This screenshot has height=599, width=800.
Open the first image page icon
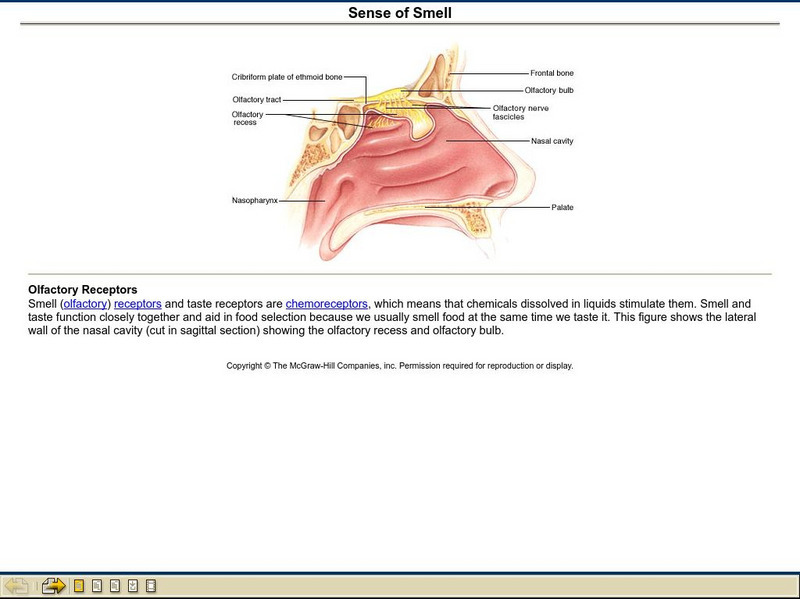pyautogui.click(x=98, y=585)
